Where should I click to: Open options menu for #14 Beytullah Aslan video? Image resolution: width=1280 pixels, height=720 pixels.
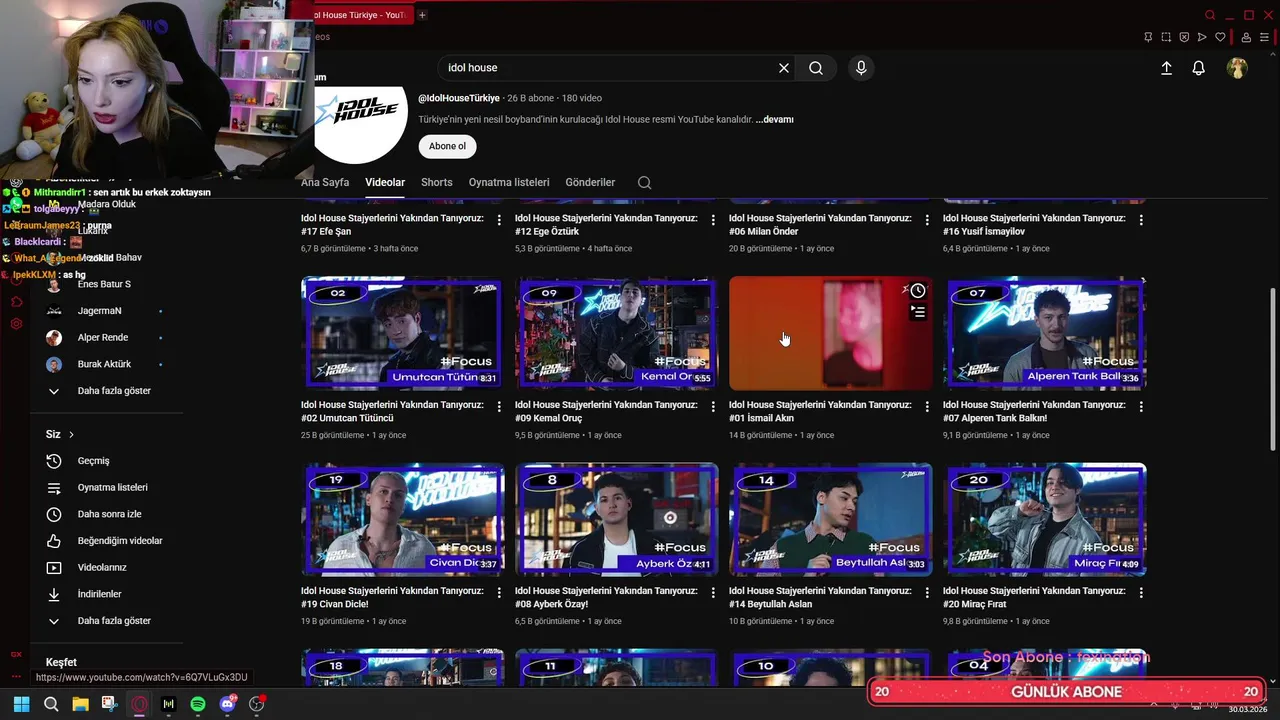(x=927, y=592)
